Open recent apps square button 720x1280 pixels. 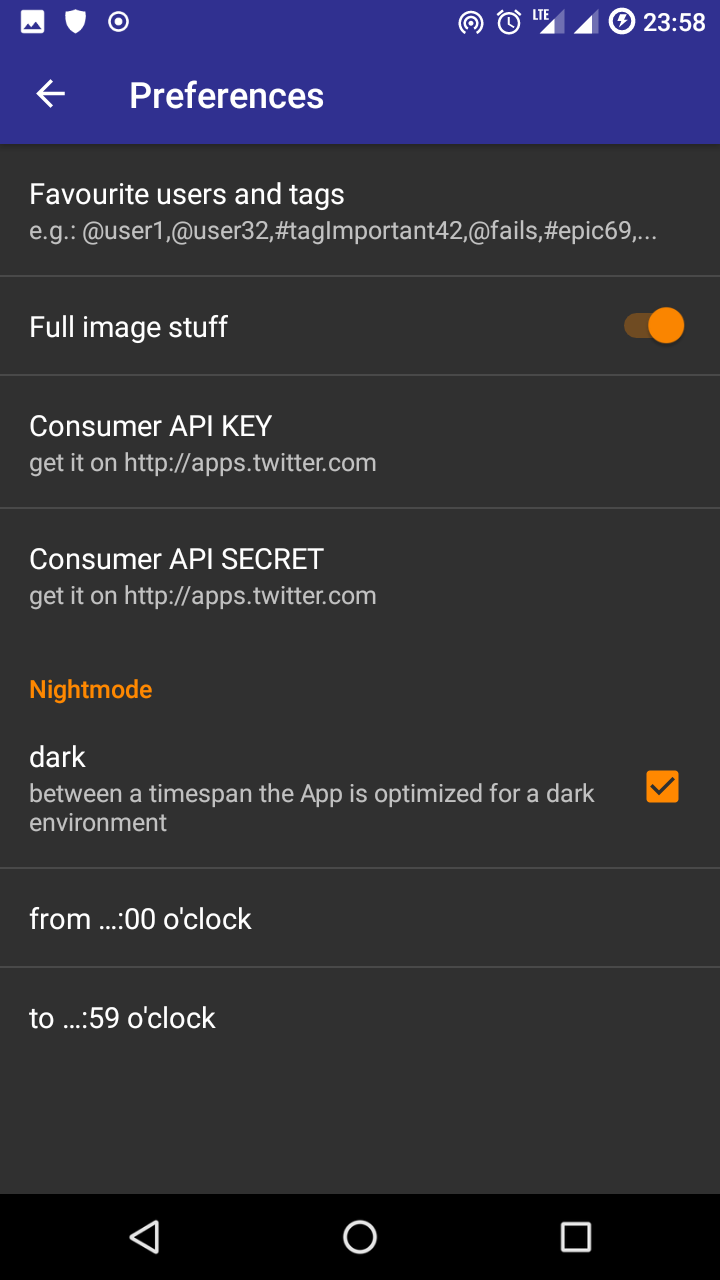point(575,1237)
